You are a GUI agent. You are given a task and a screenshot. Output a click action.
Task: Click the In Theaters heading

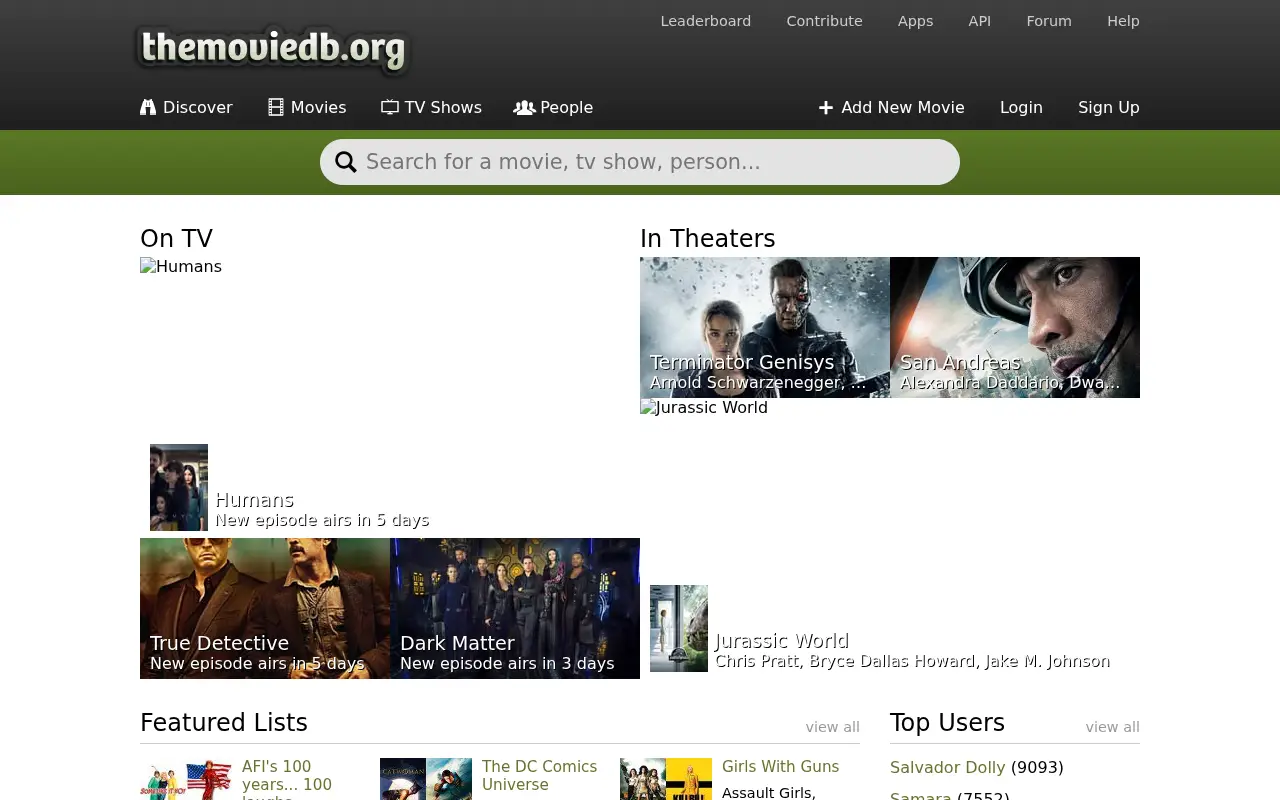click(x=708, y=239)
